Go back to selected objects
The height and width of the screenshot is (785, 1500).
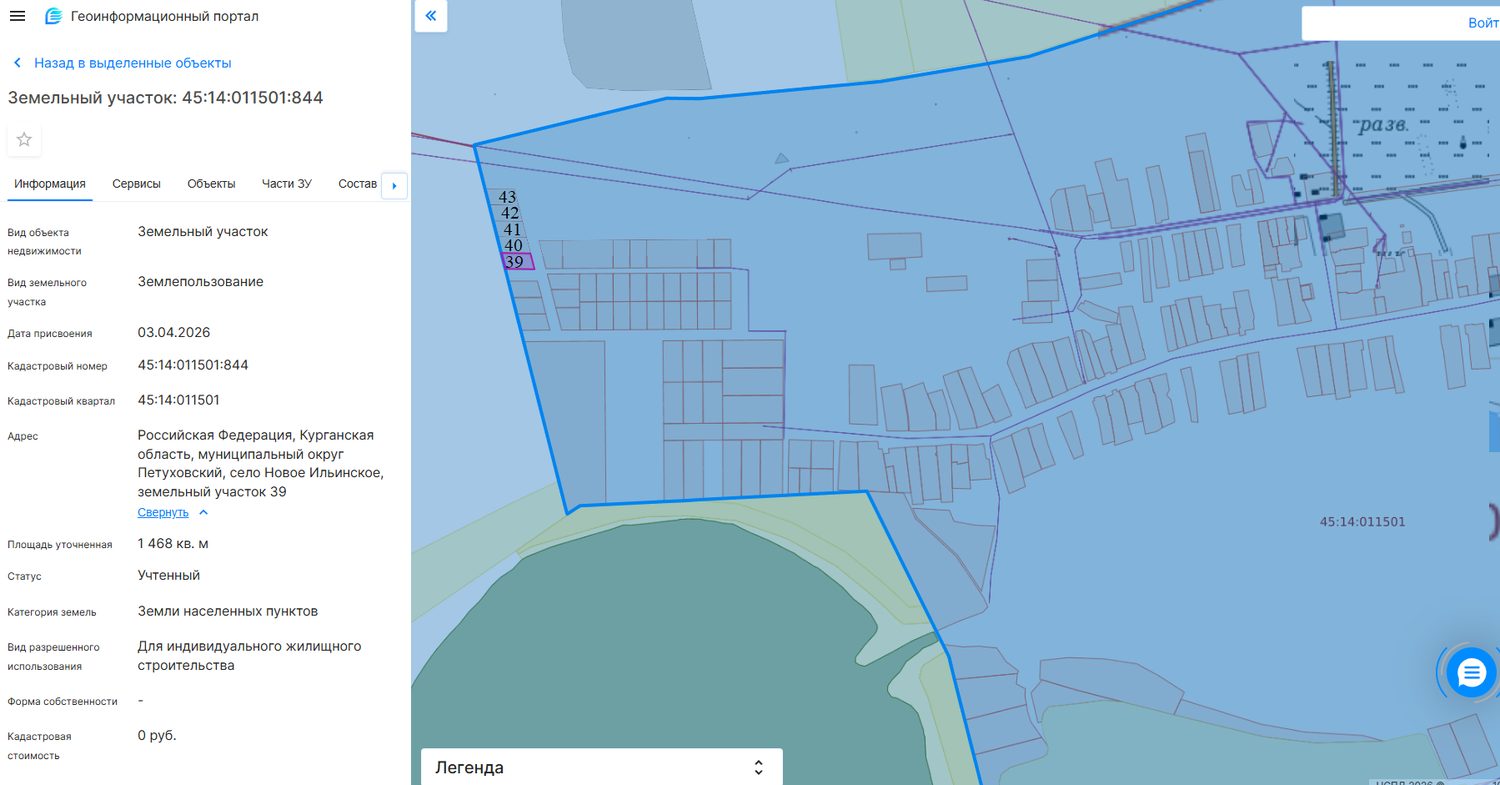coord(122,63)
